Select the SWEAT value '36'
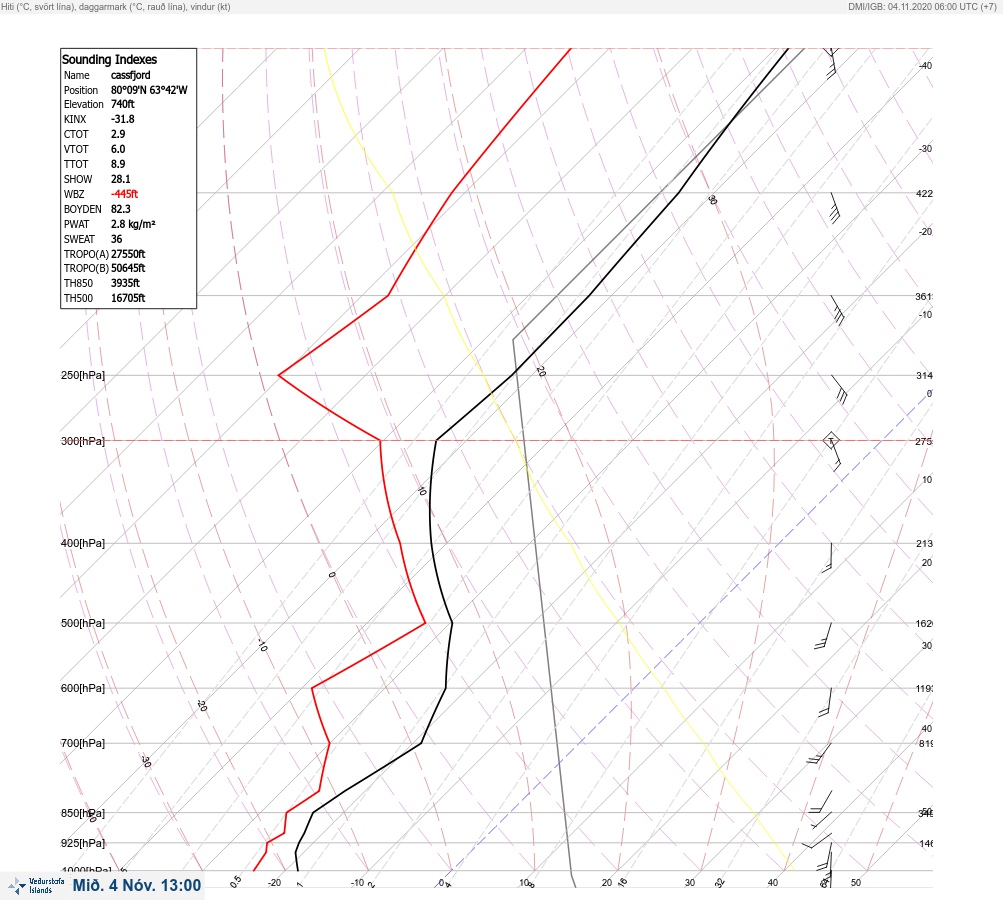This screenshot has height=900, width=1003. coord(116,239)
